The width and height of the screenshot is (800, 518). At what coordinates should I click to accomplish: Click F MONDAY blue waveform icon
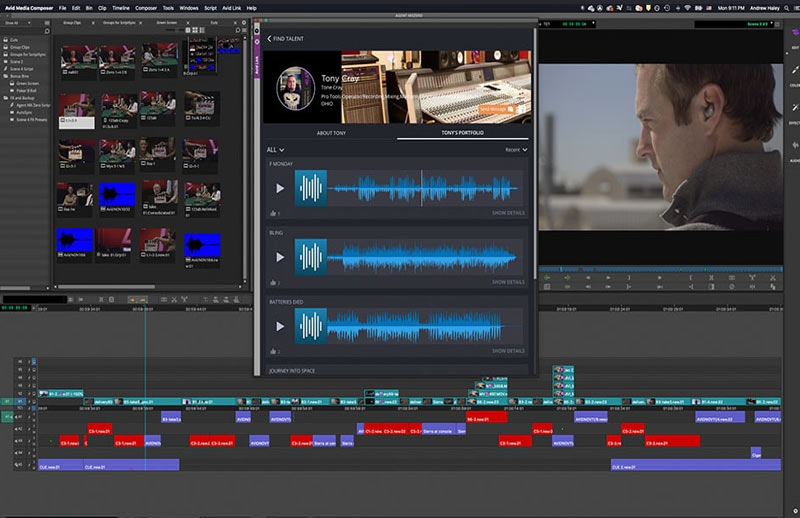click(311, 188)
